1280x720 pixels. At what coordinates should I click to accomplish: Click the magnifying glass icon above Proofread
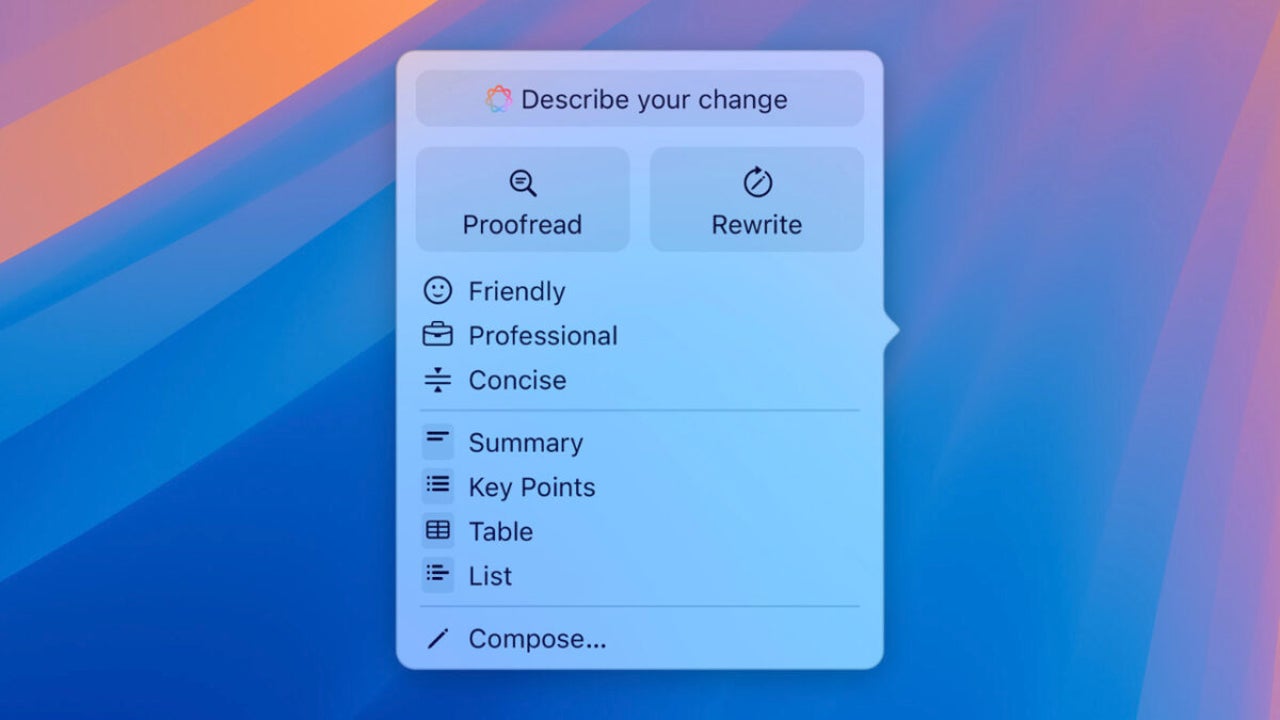(x=522, y=183)
